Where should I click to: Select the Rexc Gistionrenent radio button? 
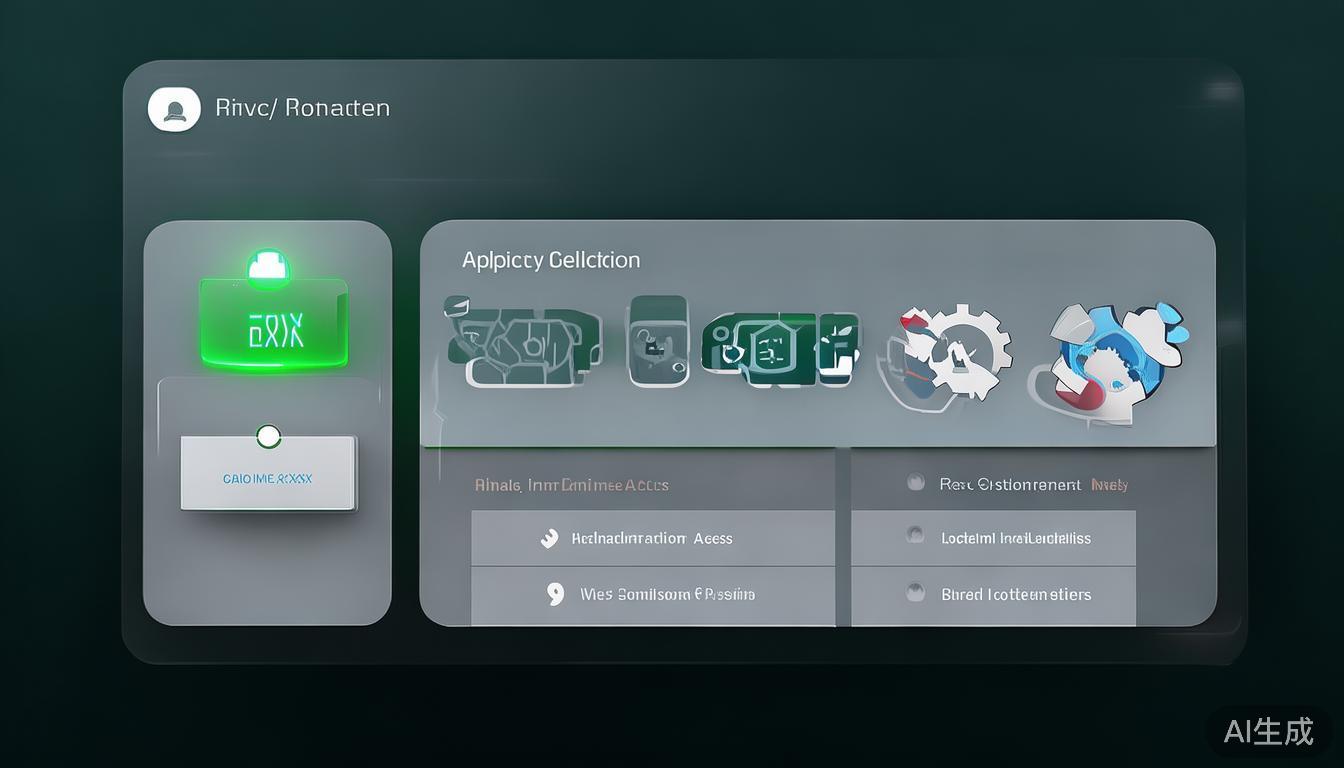coord(915,484)
